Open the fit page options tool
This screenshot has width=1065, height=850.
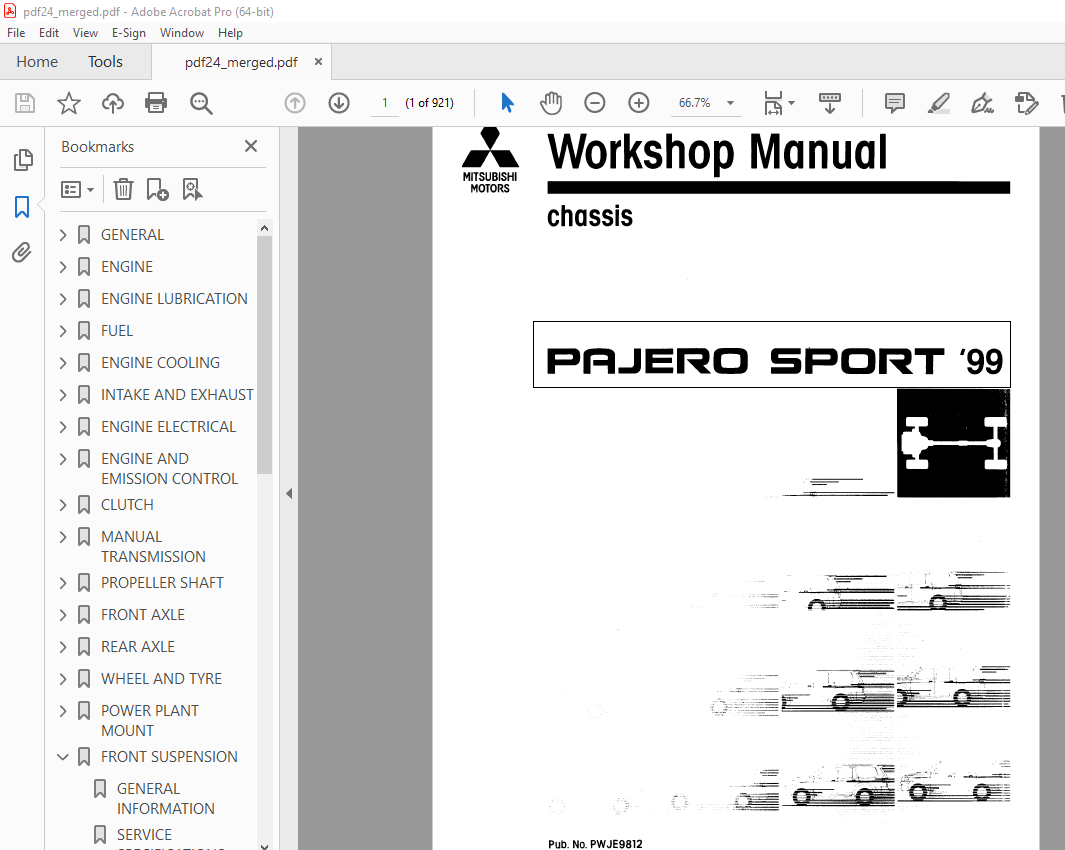pyautogui.click(x=778, y=103)
